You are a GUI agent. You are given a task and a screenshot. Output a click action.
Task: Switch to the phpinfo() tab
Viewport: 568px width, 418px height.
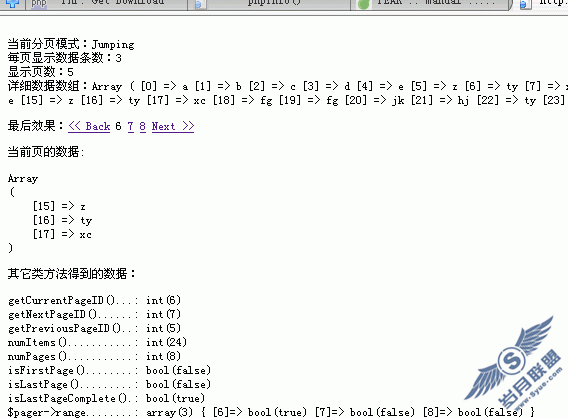pyautogui.click(x=269, y=4)
